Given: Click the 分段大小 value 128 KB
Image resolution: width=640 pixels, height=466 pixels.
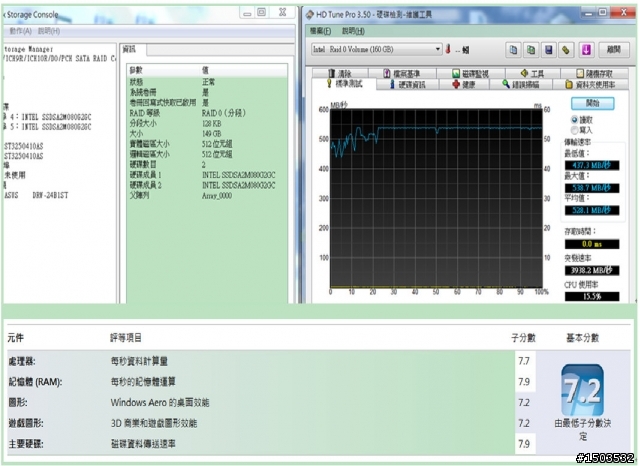Looking at the screenshot, I should click(211, 123).
